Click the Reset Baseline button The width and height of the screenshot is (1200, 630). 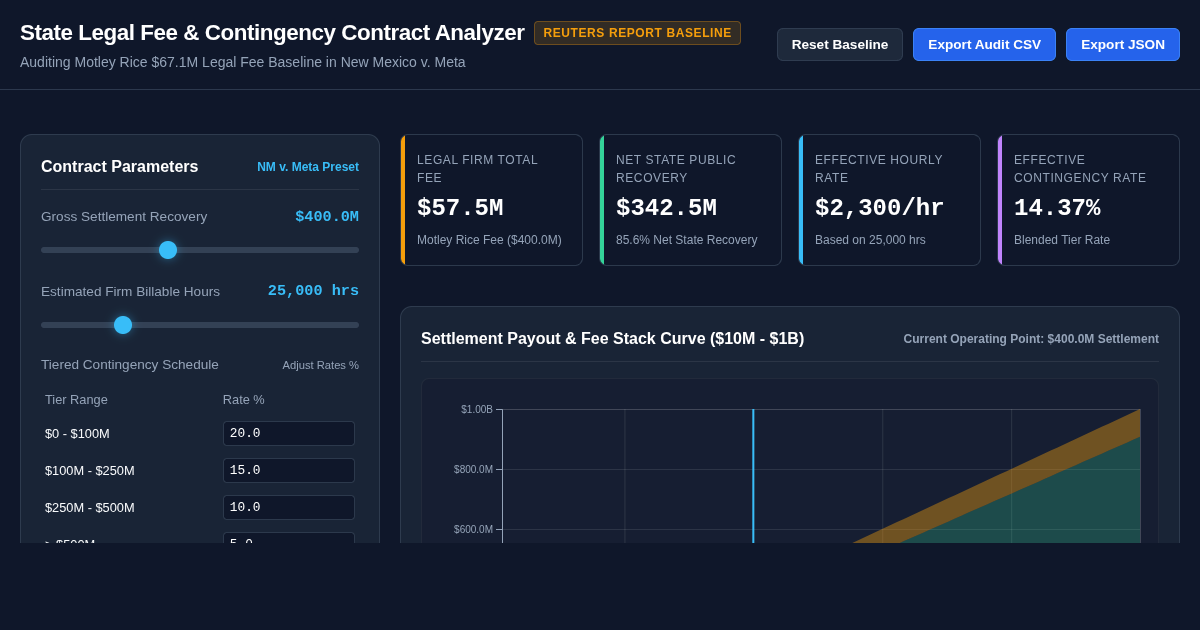[x=840, y=44]
